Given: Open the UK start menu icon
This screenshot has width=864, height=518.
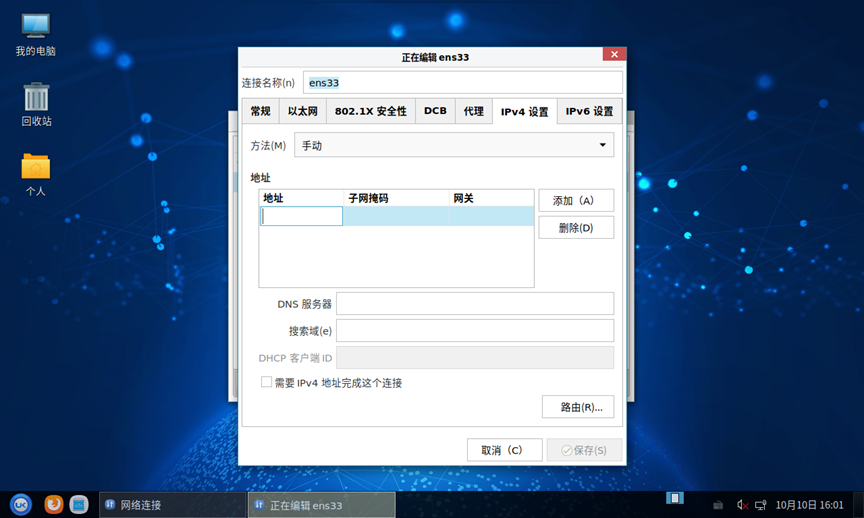Looking at the screenshot, I should coord(20,505).
